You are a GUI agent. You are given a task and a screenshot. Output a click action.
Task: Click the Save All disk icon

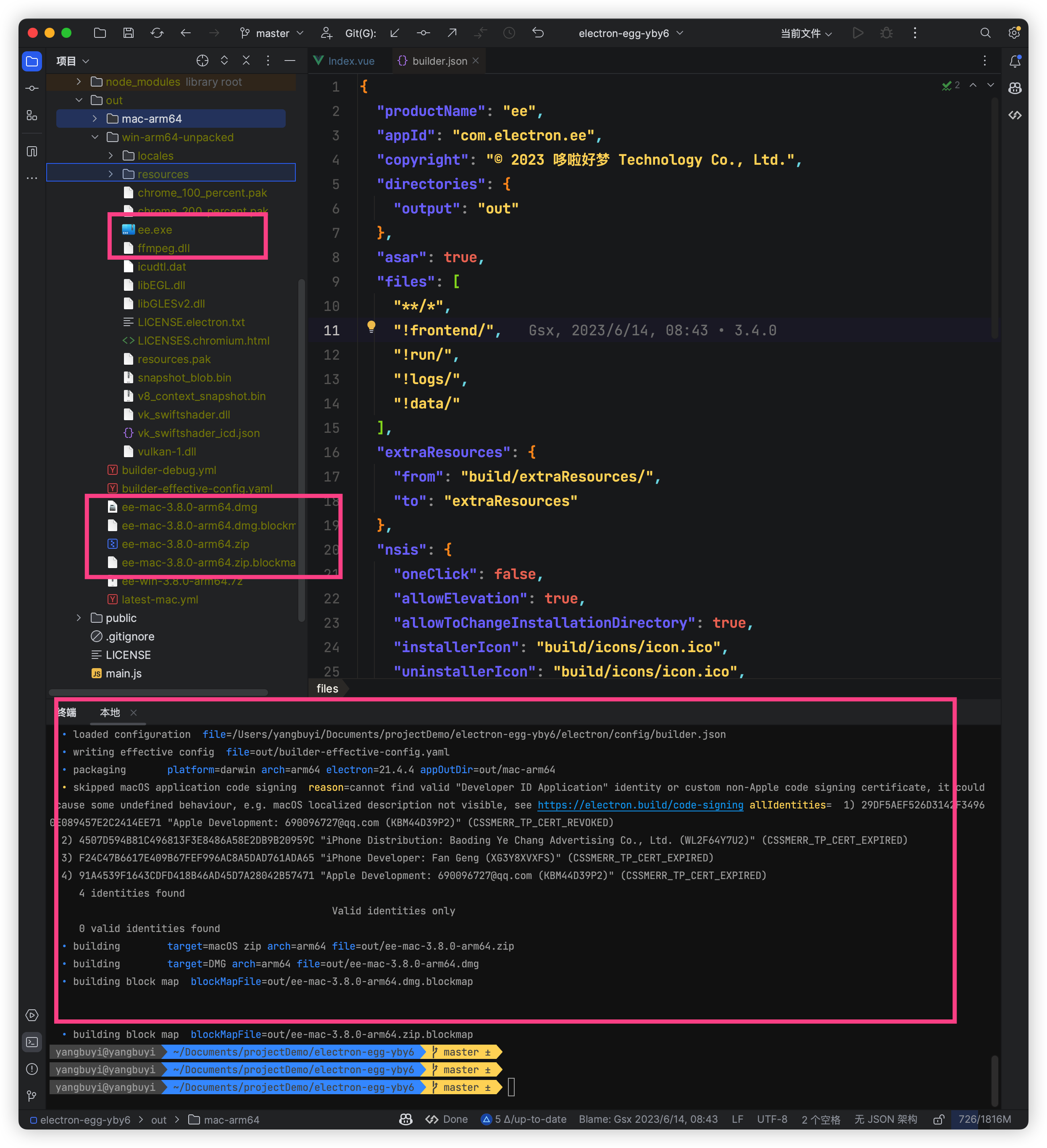pos(128,33)
